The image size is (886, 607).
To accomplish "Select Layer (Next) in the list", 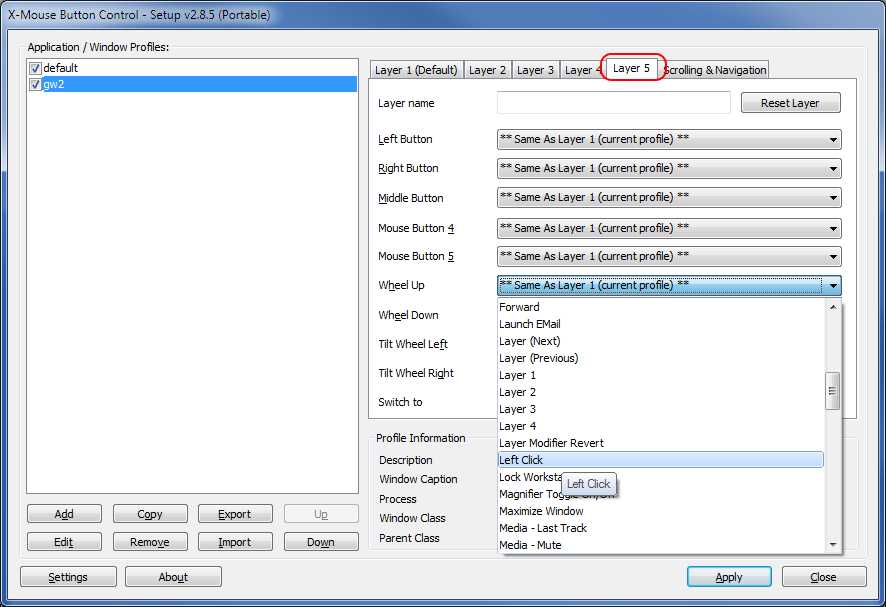I will click(x=530, y=341).
